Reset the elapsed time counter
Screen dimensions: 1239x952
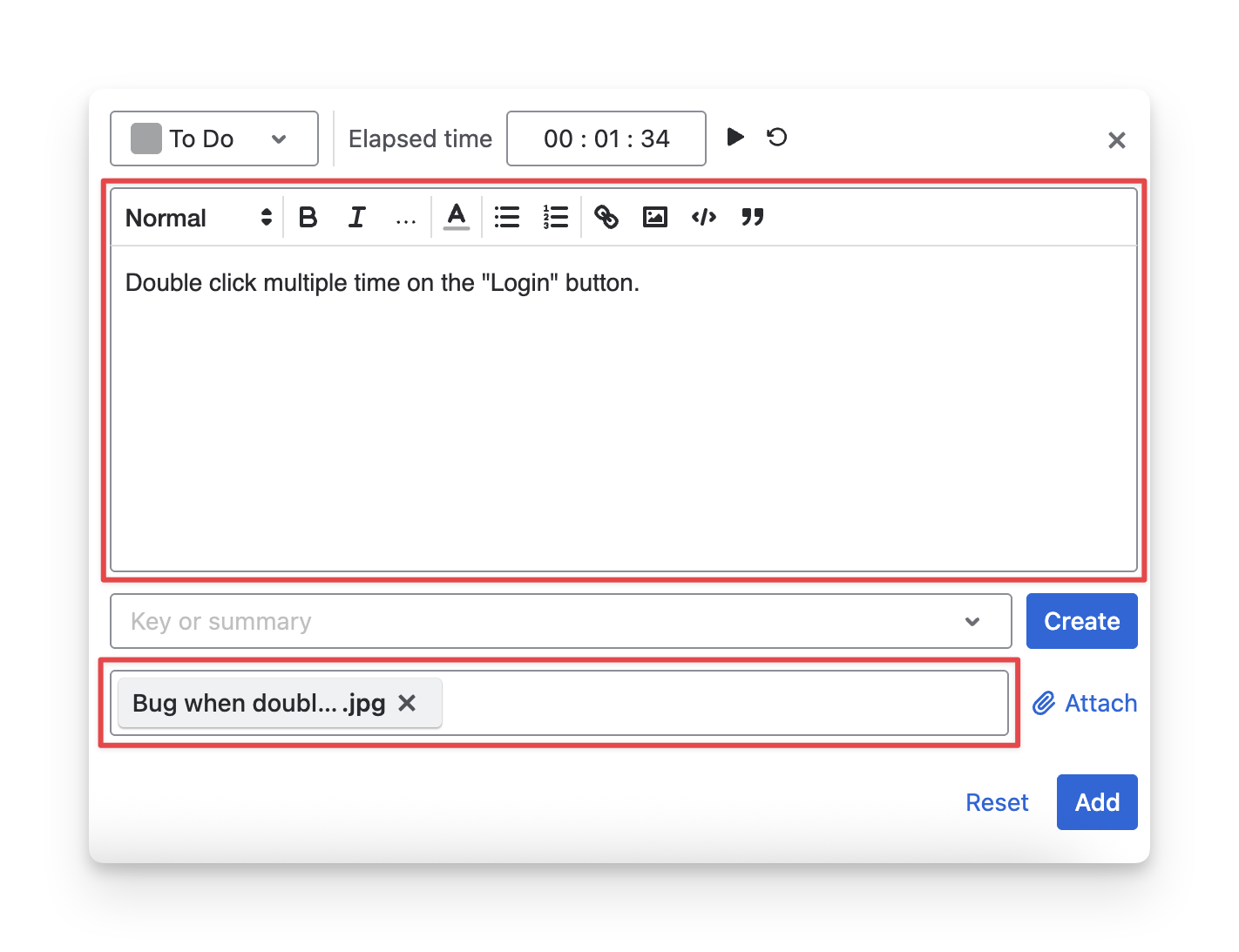[776, 138]
